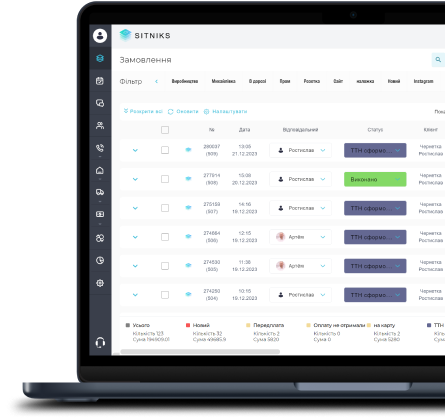Expand row of order 277914
The height and width of the screenshot is (418, 445).
(x=135, y=179)
